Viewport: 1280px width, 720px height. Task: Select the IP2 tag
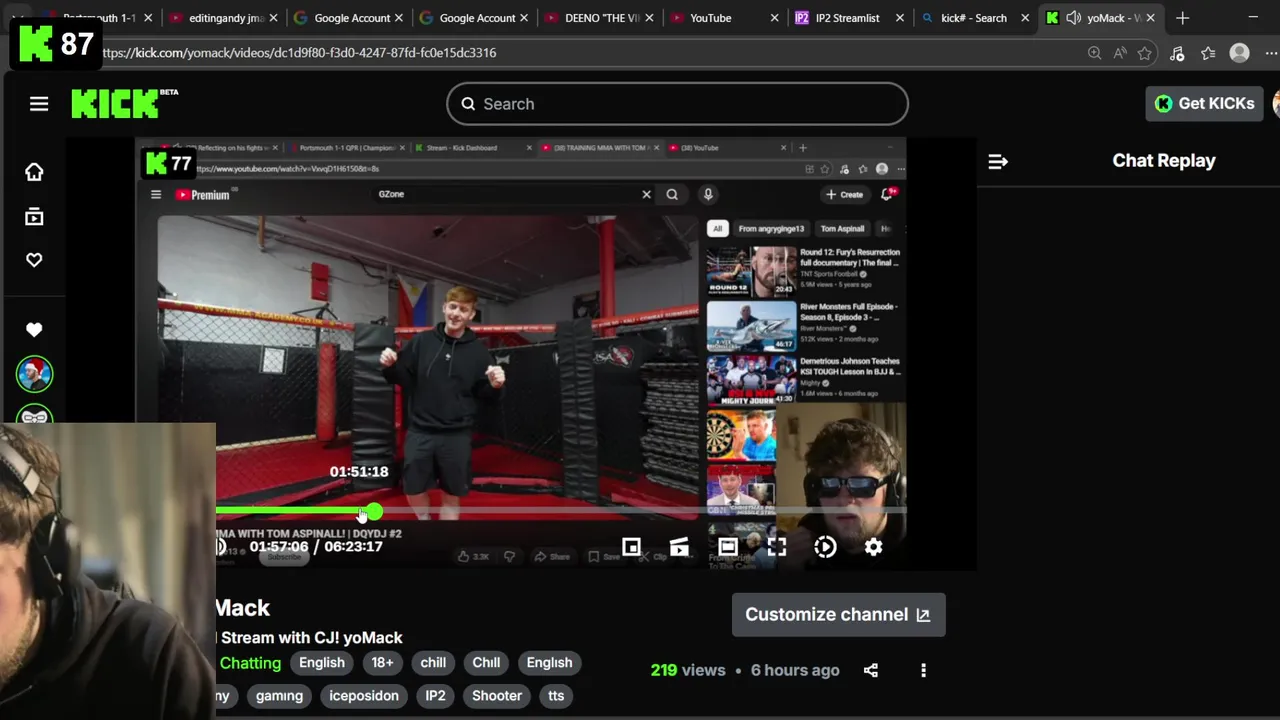tap(435, 696)
